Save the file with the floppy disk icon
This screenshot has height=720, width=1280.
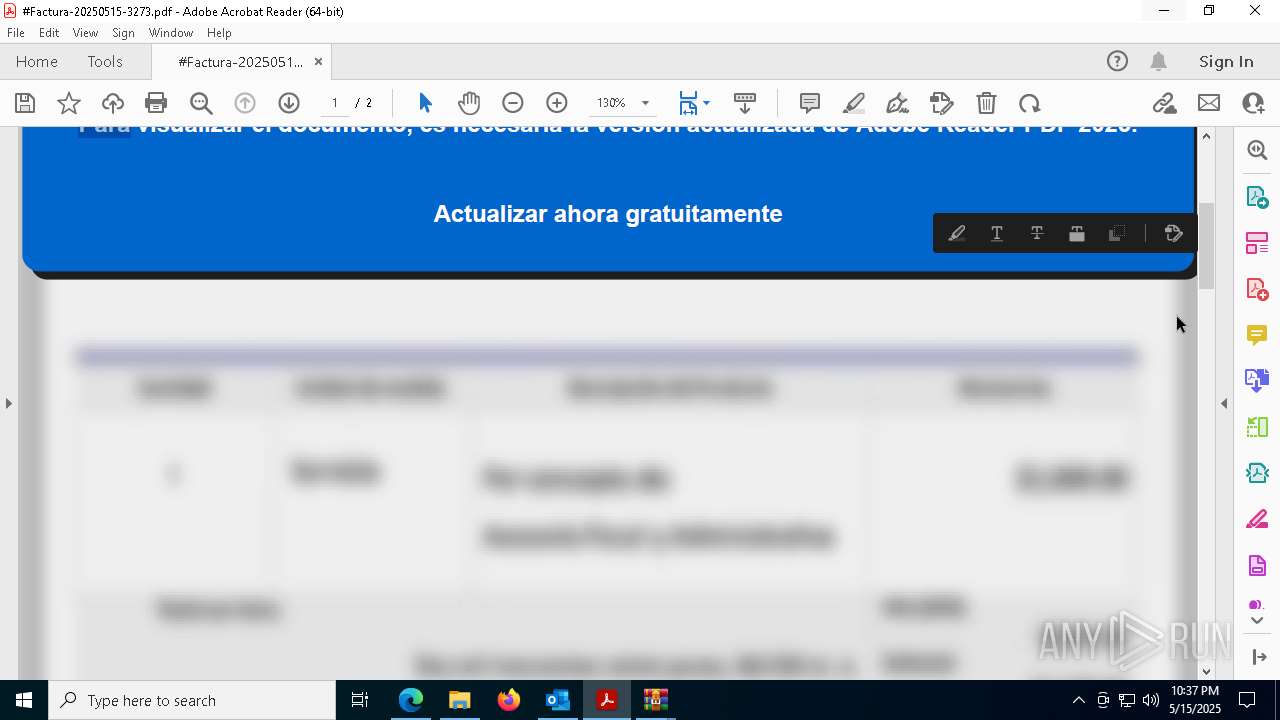click(x=25, y=103)
